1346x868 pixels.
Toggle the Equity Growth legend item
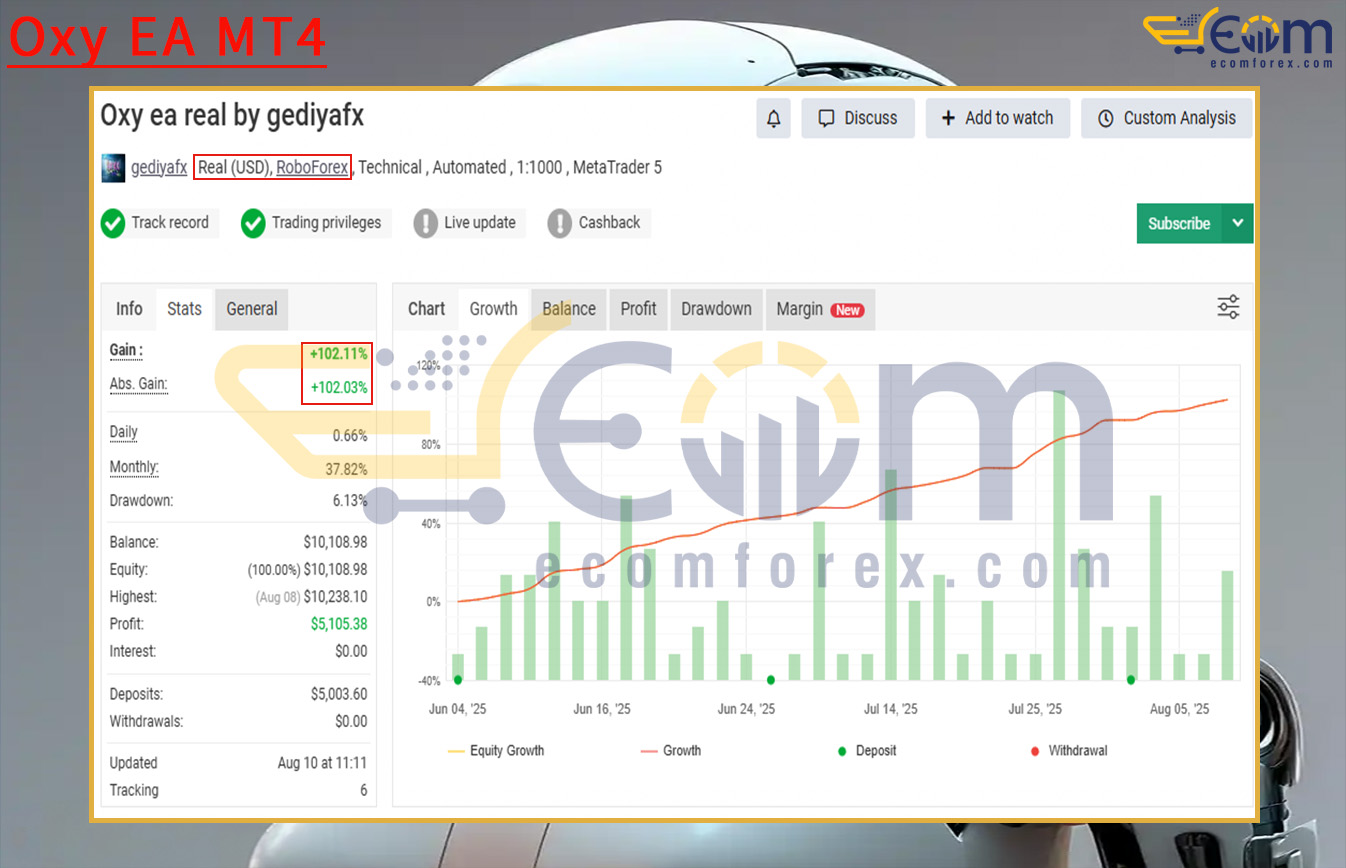(x=496, y=751)
